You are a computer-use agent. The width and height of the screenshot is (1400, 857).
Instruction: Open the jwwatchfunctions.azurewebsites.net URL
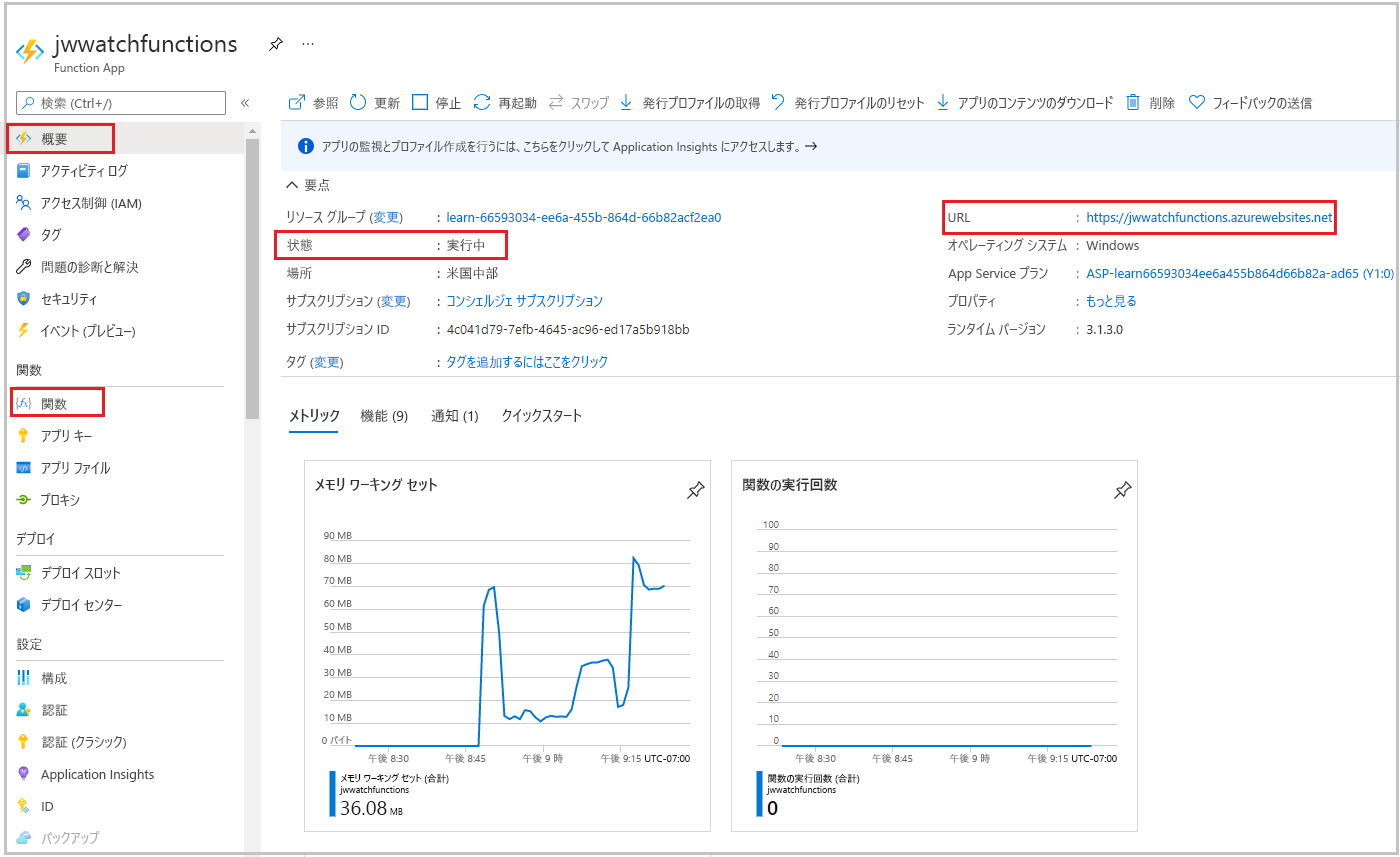[x=1209, y=217]
